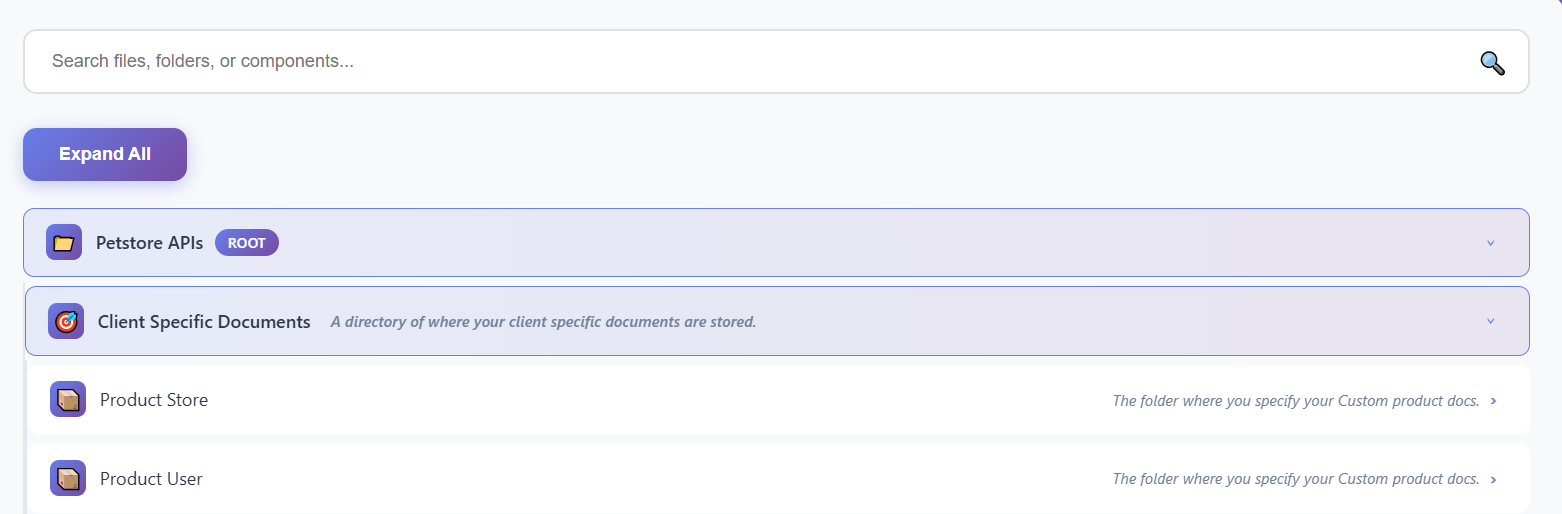Screen dimensions: 1562x514
Task: Click the Product Store box icon
Action: tap(68, 399)
